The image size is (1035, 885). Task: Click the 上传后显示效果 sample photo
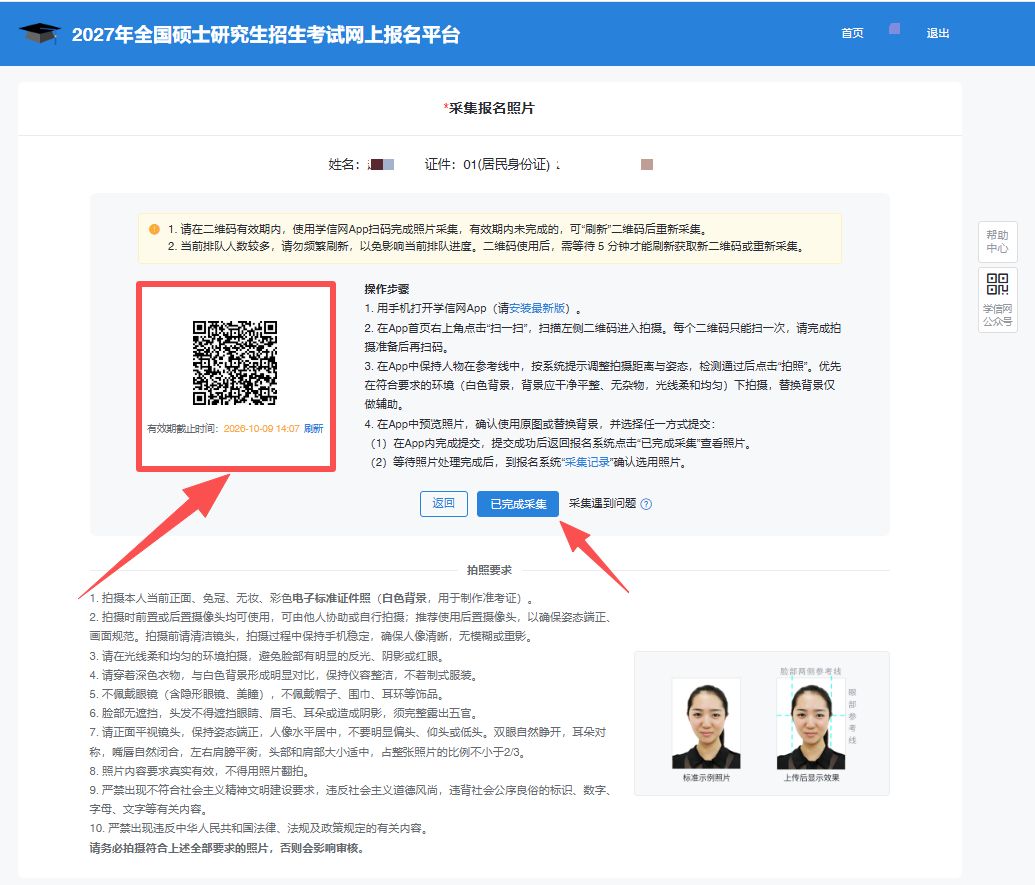811,723
